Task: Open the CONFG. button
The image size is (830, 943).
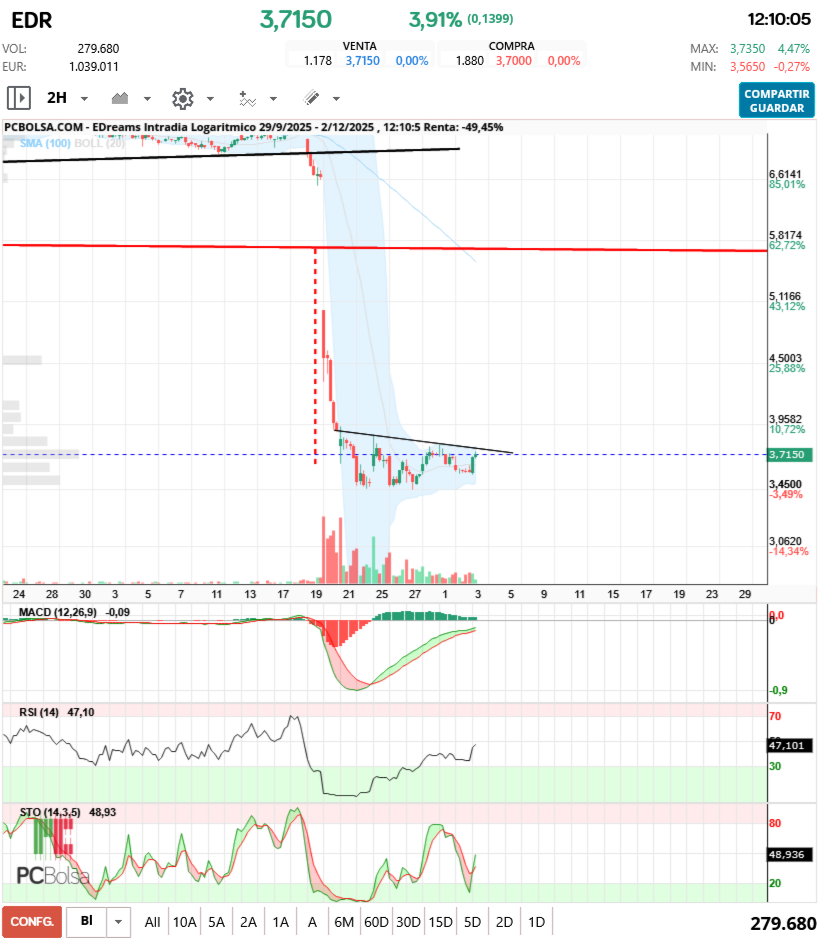Action: pyautogui.click(x=32, y=922)
